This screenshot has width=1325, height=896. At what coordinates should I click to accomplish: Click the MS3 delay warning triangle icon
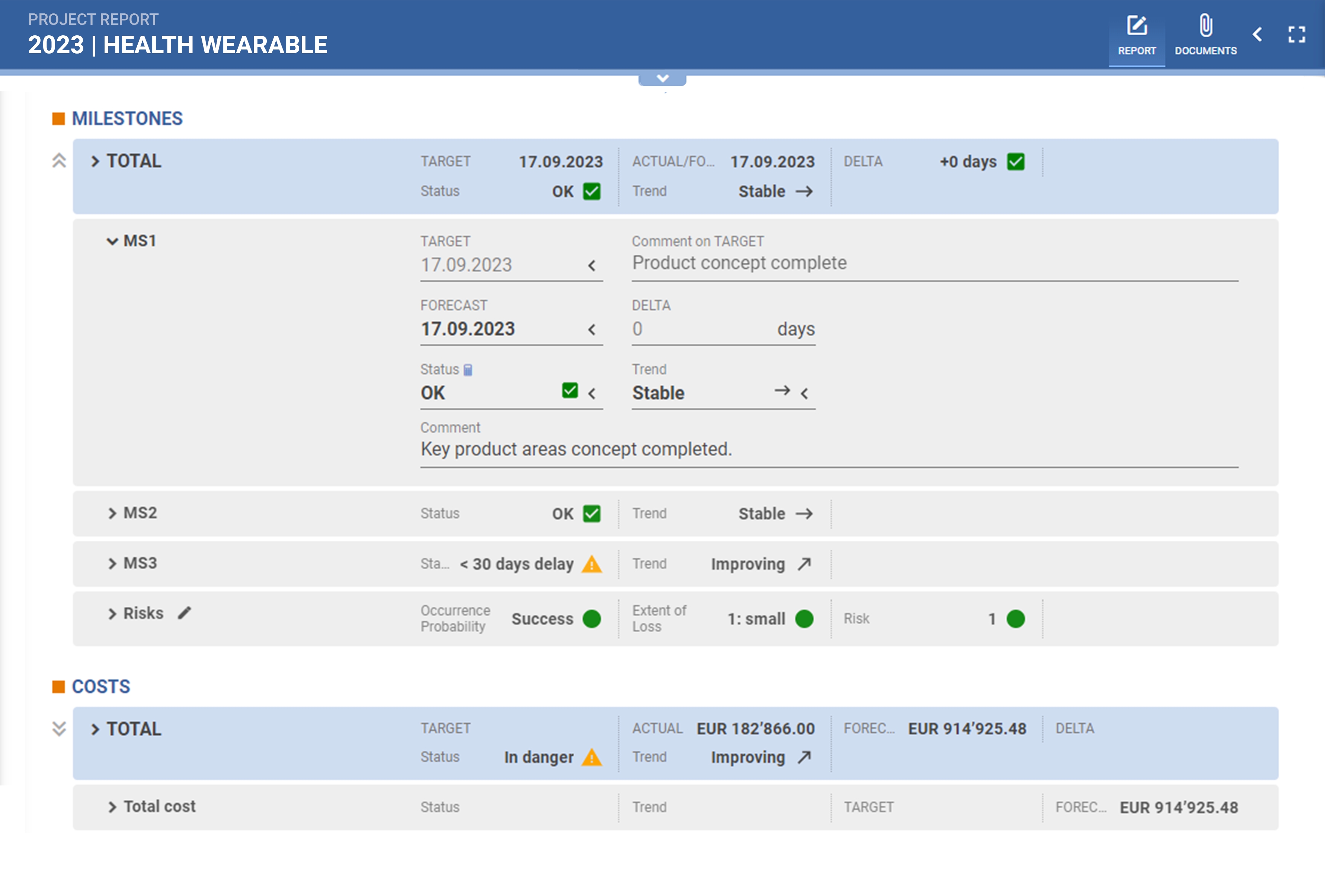592,564
